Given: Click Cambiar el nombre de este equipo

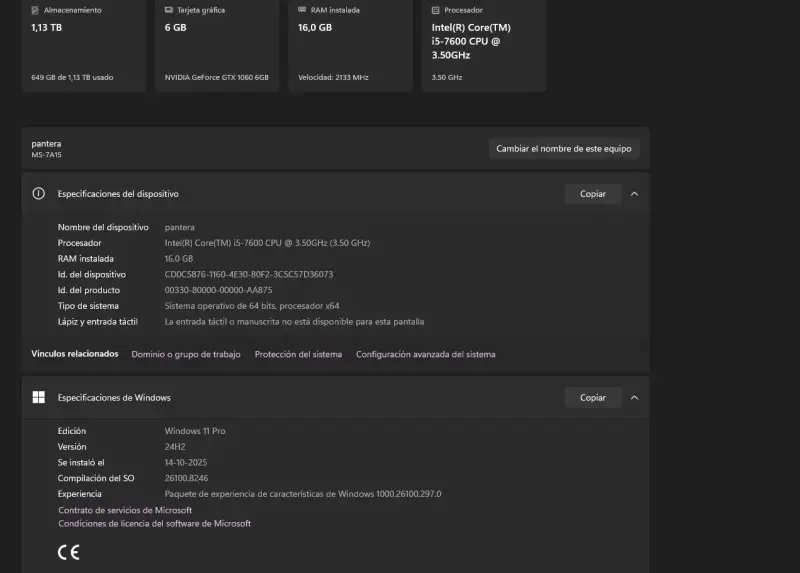Looking at the screenshot, I should [x=564, y=148].
